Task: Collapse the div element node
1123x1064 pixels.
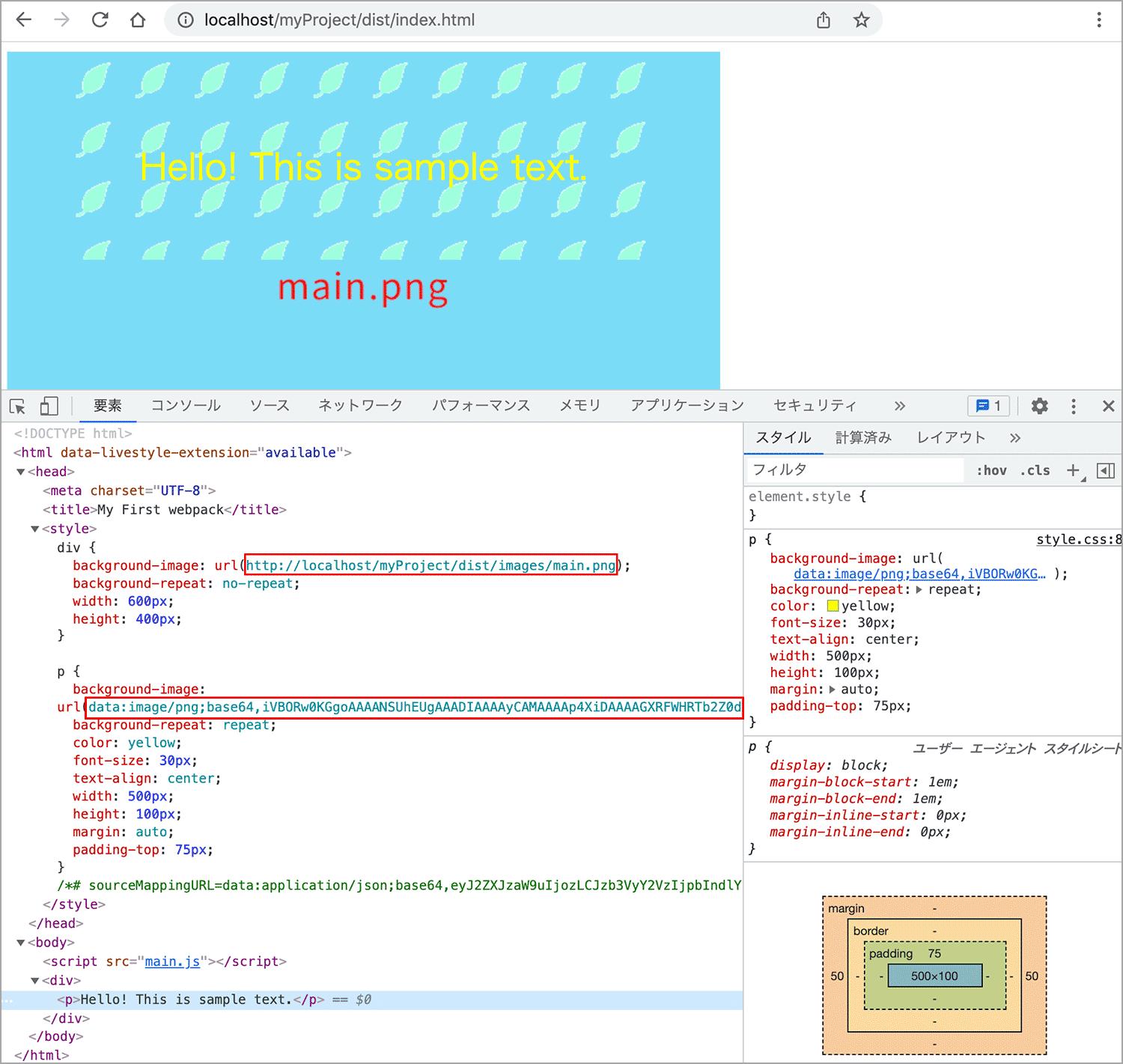Action: pos(35,980)
